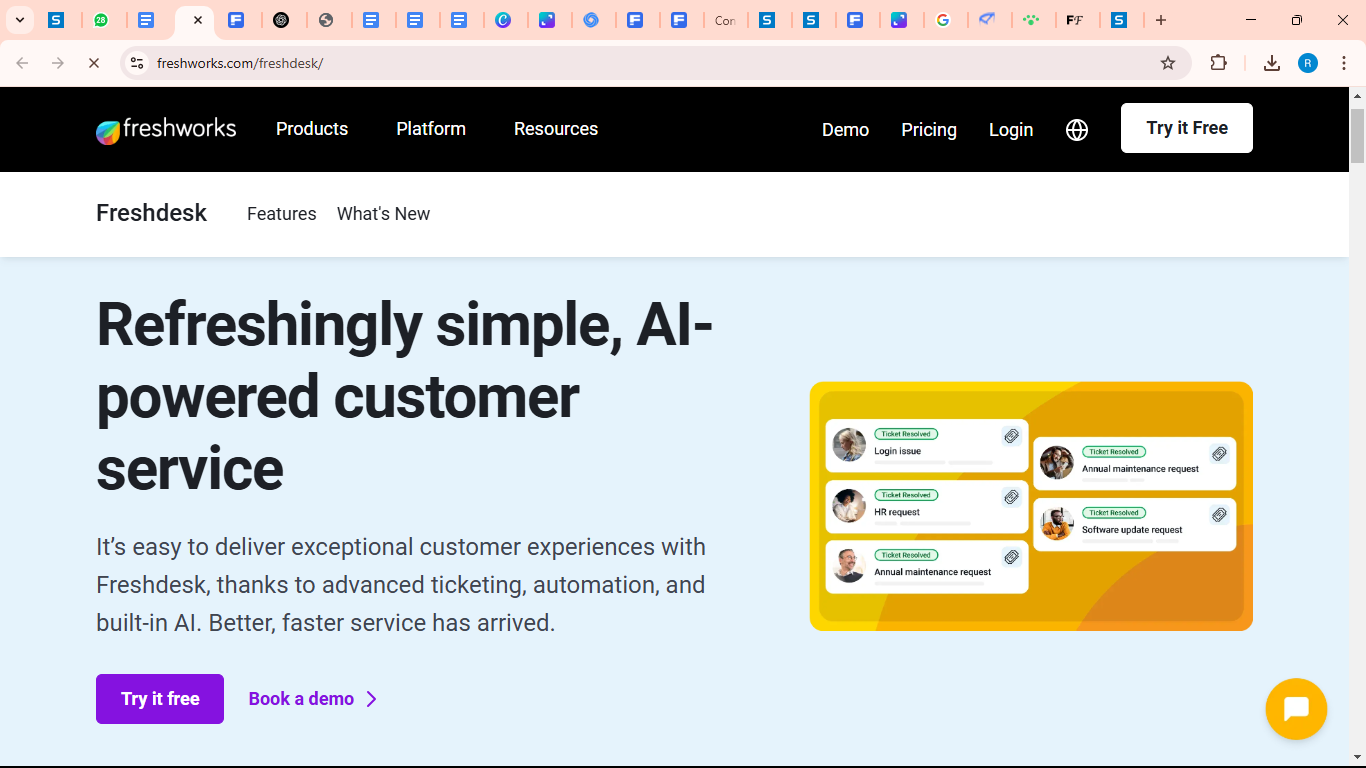Image resolution: width=1366 pixels, height=768 pixels.
Task: Click the purple Try it free button
Action: click(160, 699)
